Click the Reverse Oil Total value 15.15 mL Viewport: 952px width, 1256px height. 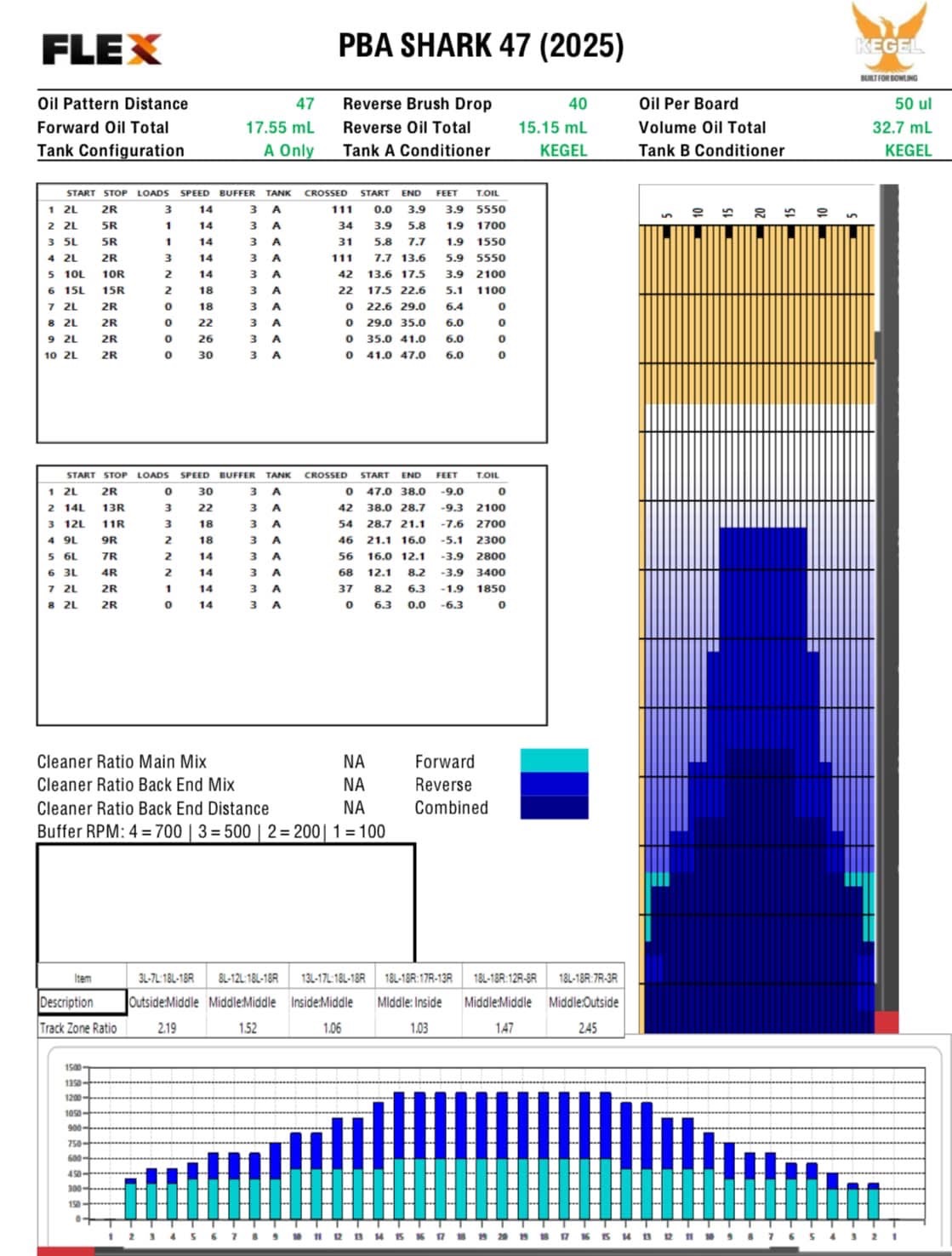pos(552,128)
